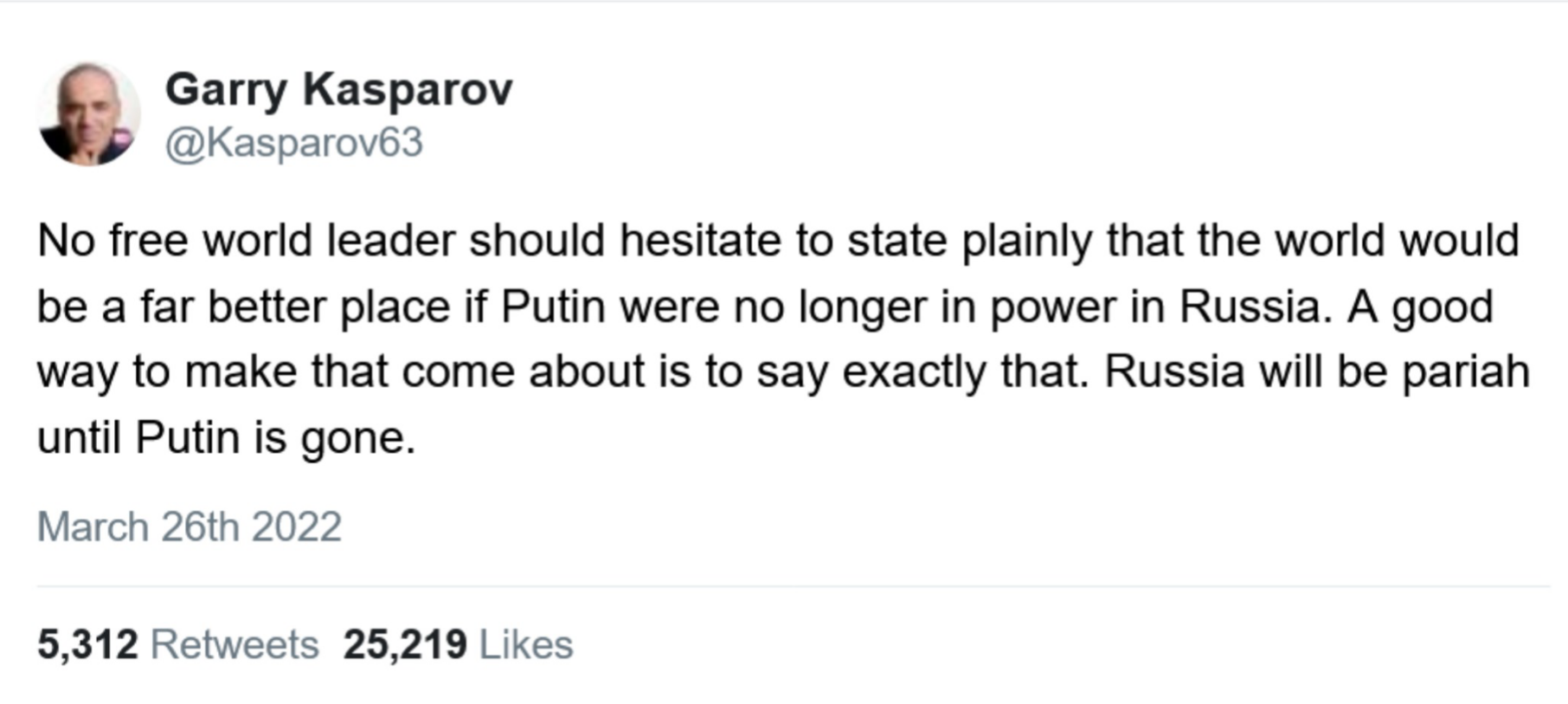This screenshot has width=1568, height=704.
Task: Click the 5,312 retweet count number
Action: [87, 645]
